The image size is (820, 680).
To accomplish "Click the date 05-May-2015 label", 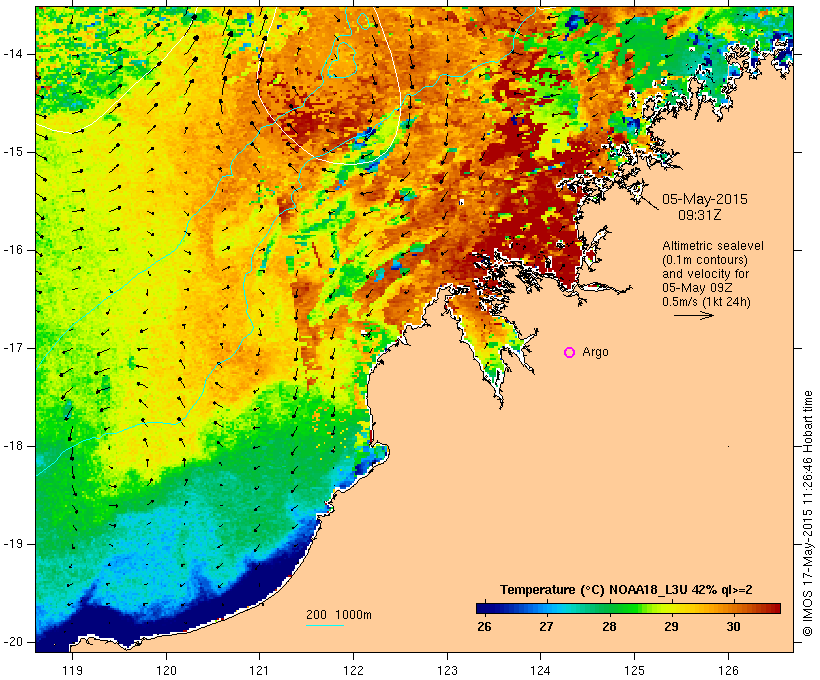I will coord(705,199).
